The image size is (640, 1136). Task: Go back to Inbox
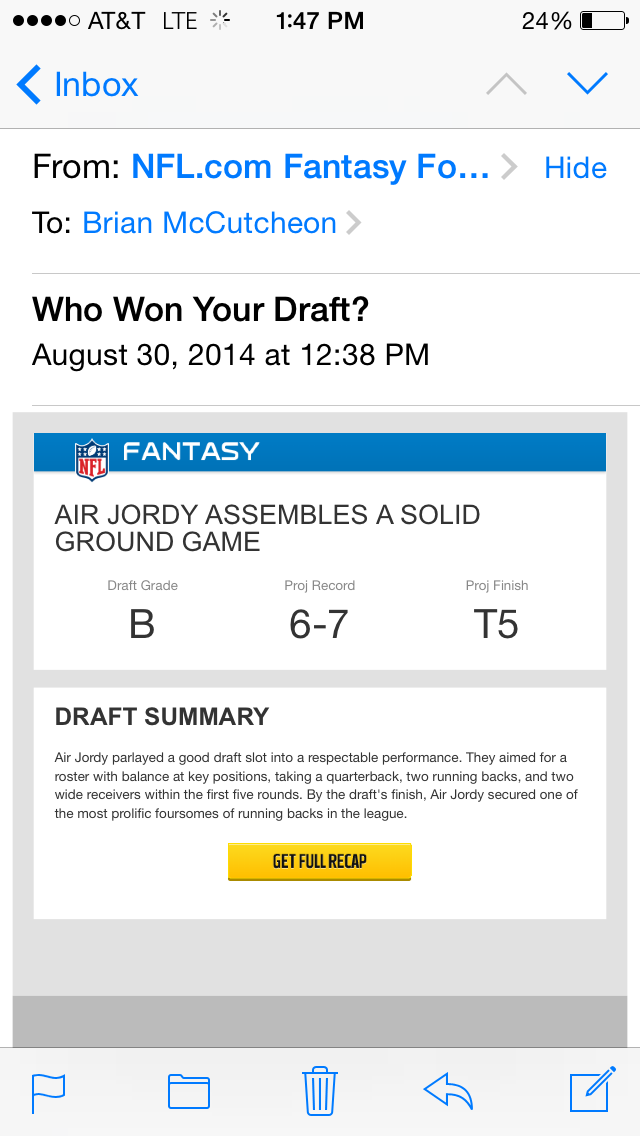pos(78,85)
